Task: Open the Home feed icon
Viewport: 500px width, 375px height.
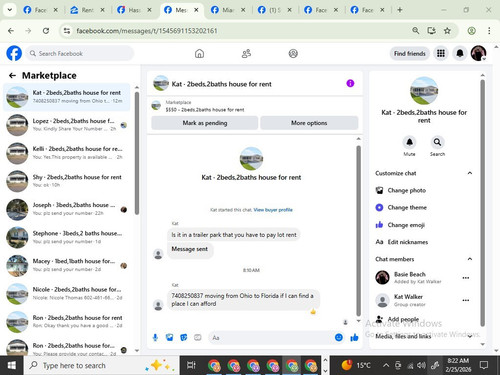Action: 199,53
